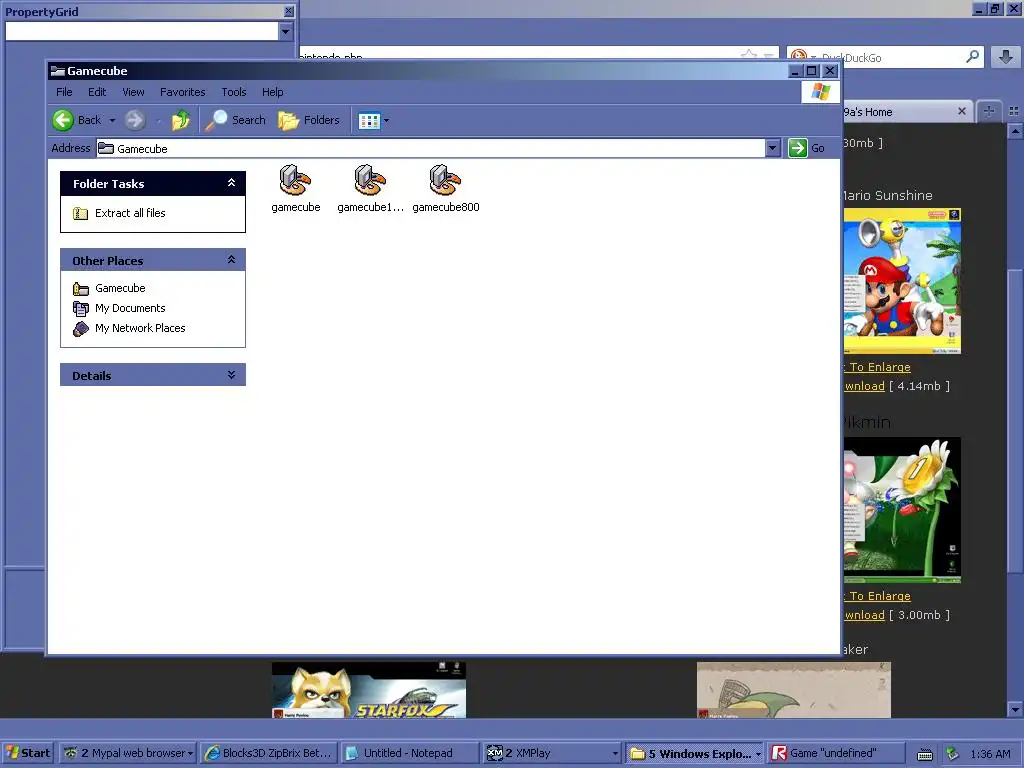The height and width of the screenshot is (768, 1024).
Task: Click Pikmin To Enlarge link
Action: click(877, 596)
